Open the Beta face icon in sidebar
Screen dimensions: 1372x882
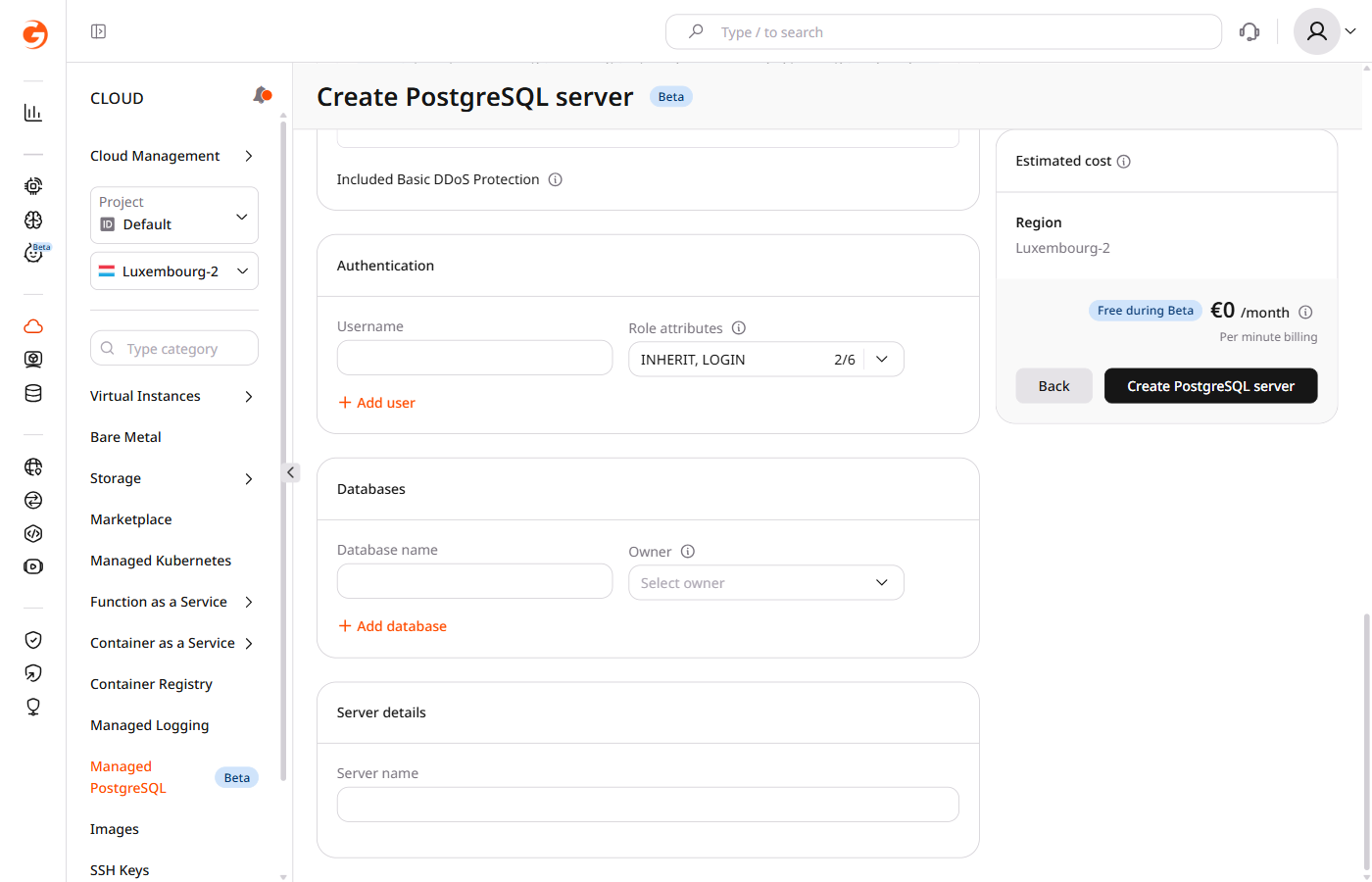[35, 253]
